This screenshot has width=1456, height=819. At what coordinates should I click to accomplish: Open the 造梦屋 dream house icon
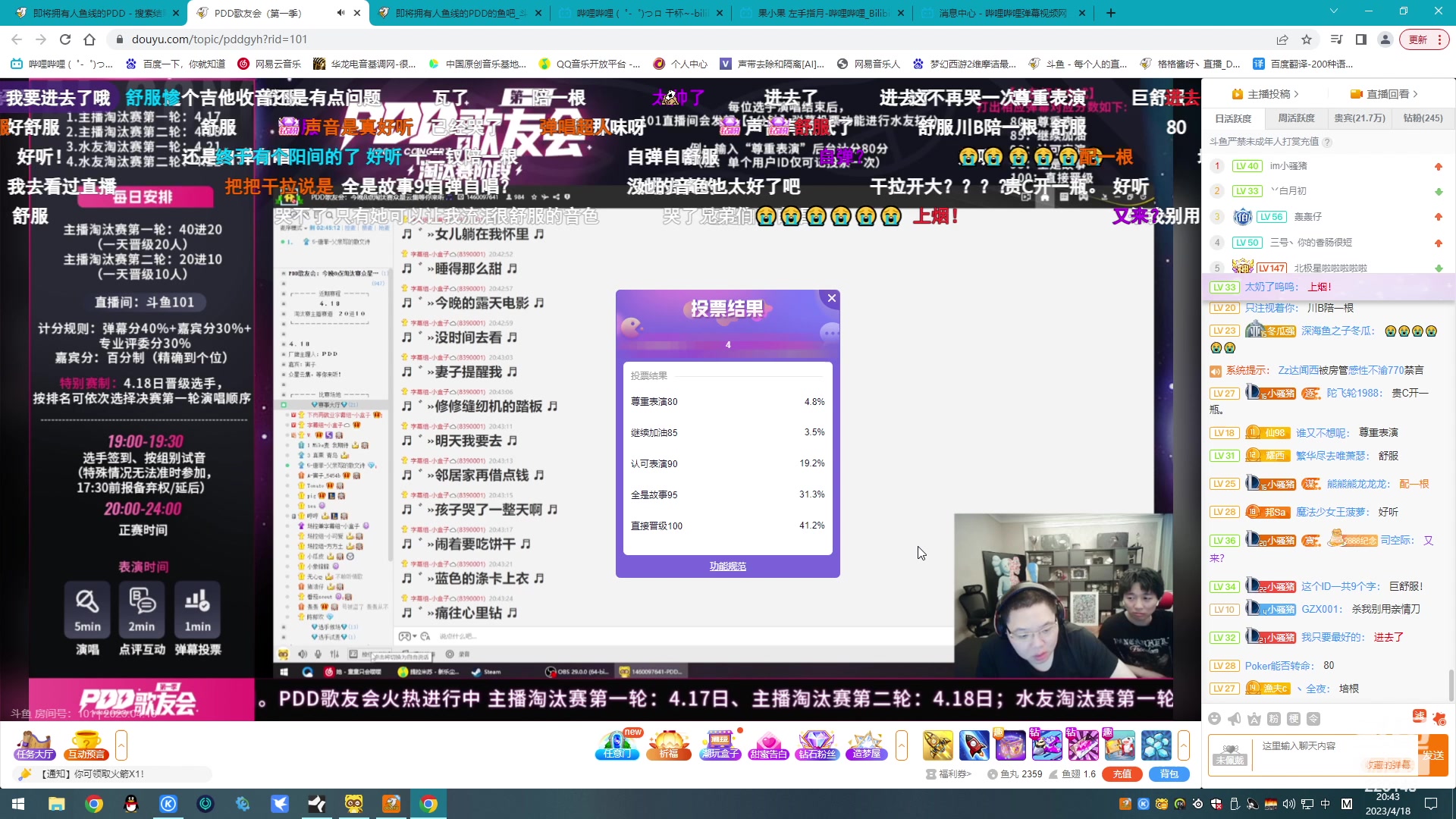pyautogui.click(x=866, y=745)
